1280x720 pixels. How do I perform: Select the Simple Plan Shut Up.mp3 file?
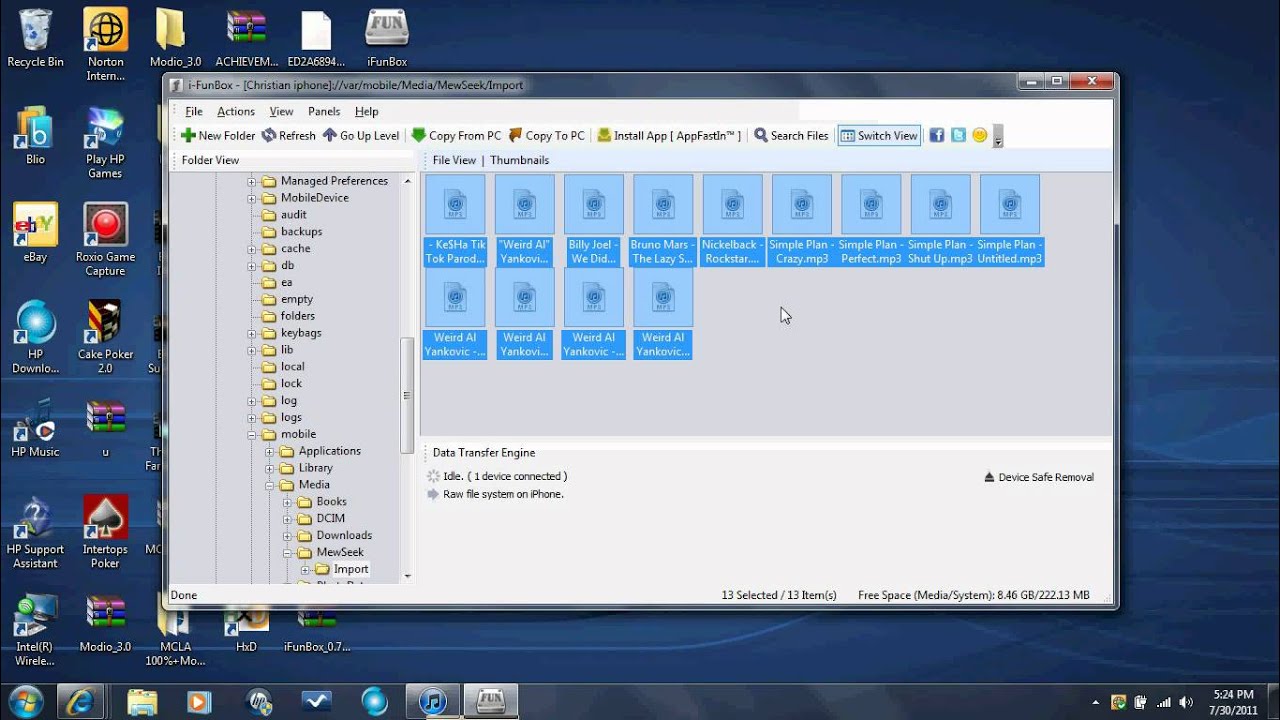tap(940, 221)
